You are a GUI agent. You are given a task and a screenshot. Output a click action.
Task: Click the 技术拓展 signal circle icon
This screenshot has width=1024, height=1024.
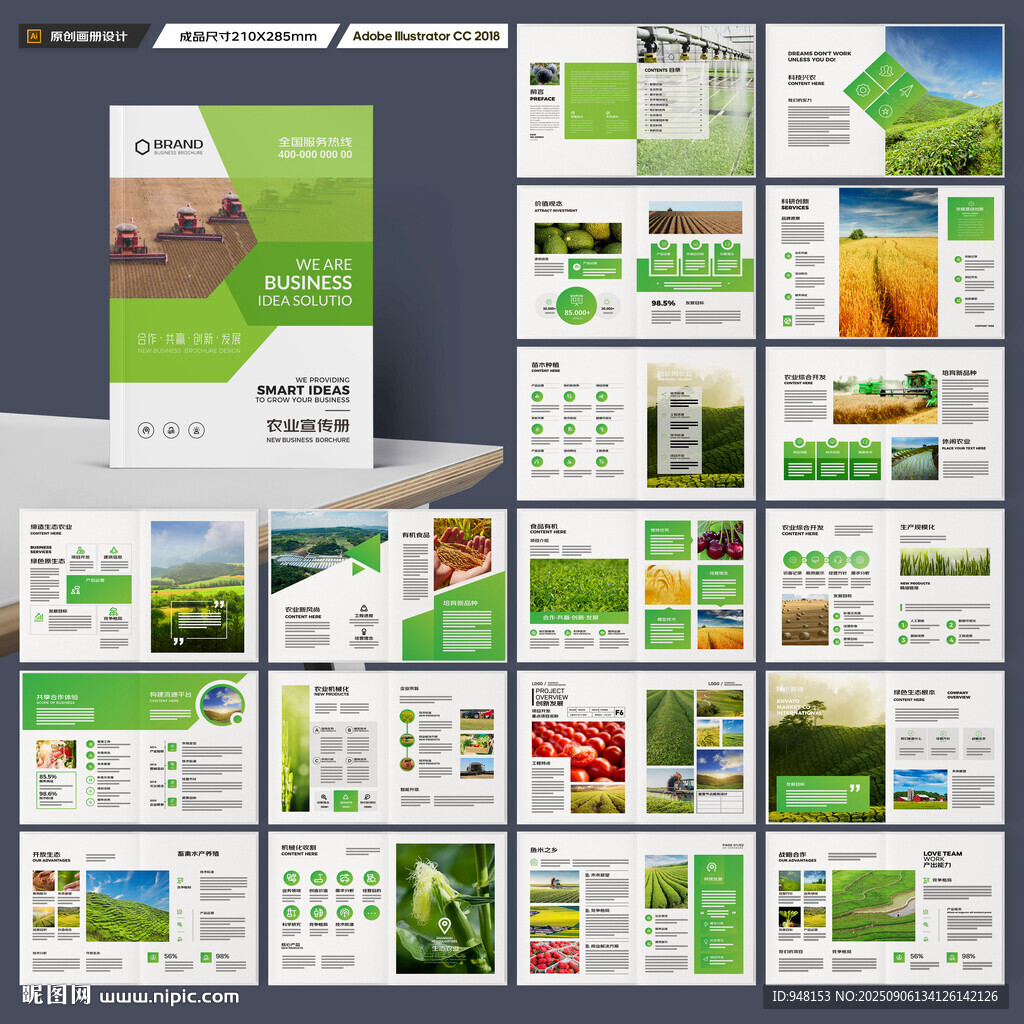(344, 912)
